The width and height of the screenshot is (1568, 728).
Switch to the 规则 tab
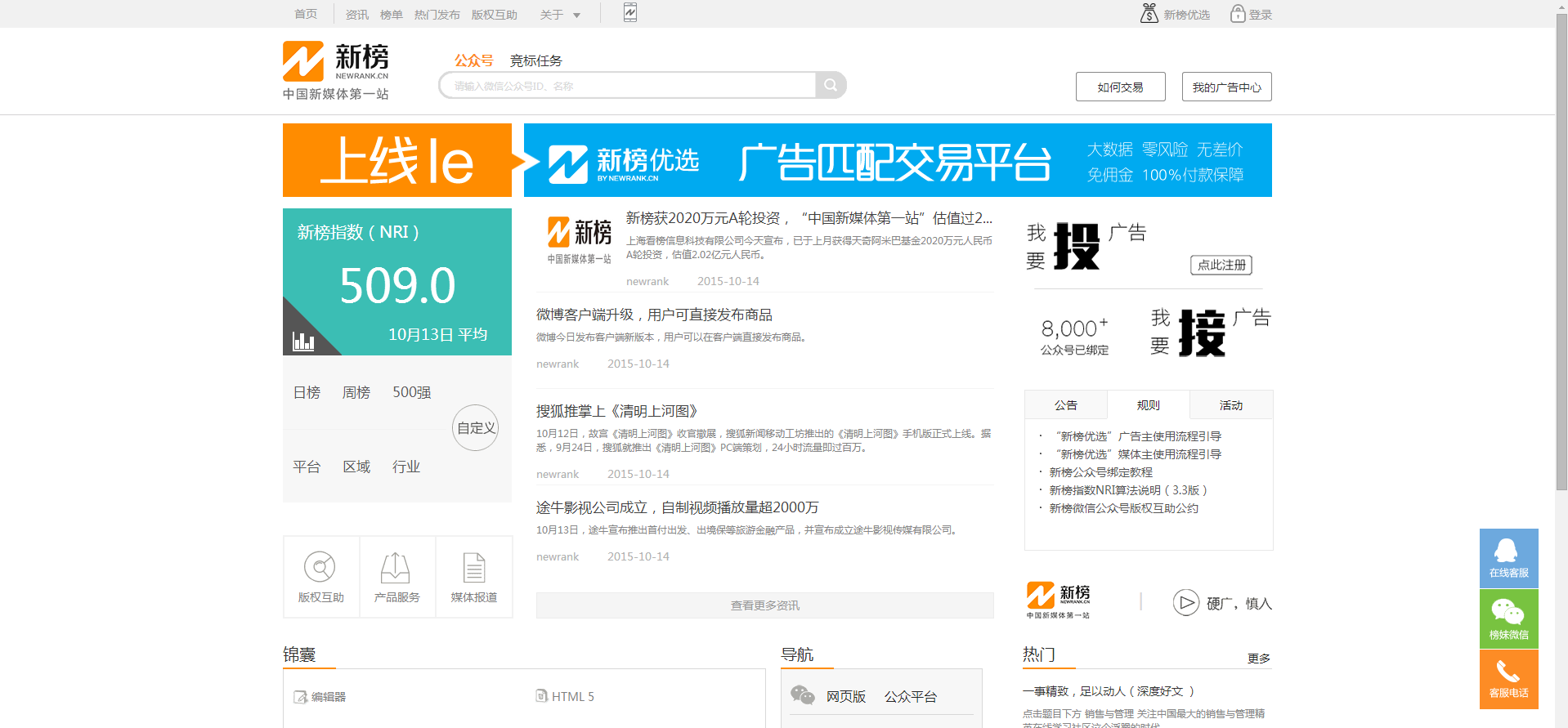click(x=1149, y=404)
